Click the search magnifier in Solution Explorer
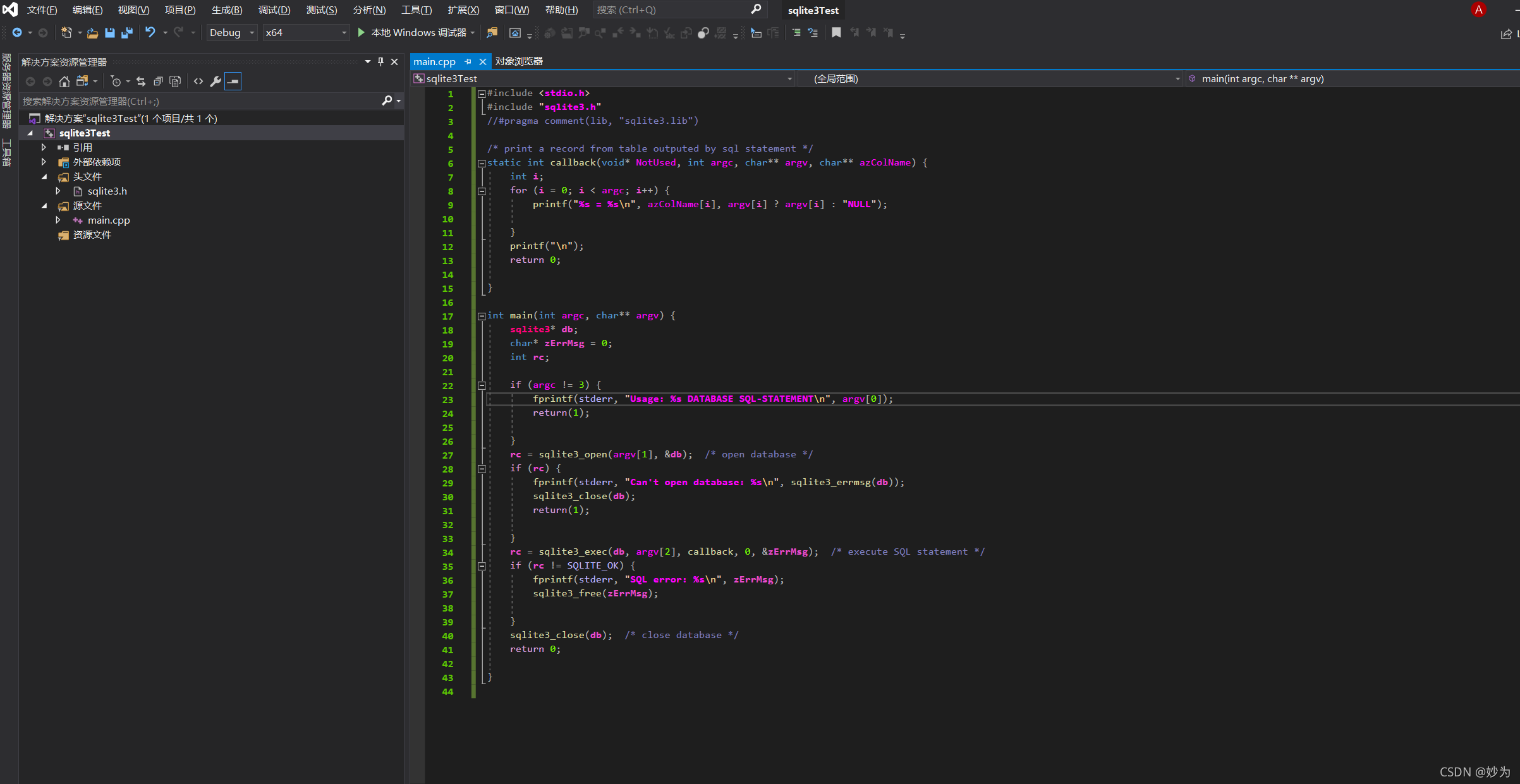This screenshot has height=784, width=1520. tap(387, 101)
